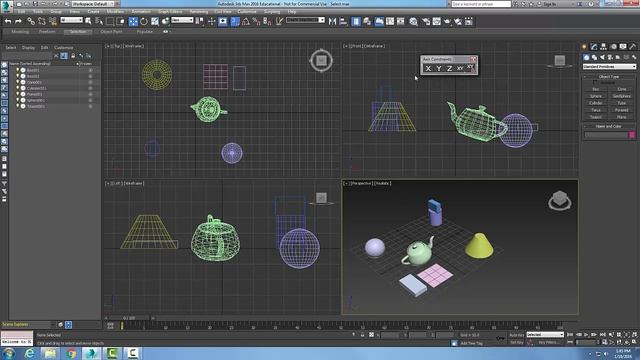Open the Rendering menu
Image resolution: width=640 pixels, height=360 pixels.
tap(199, 11)
